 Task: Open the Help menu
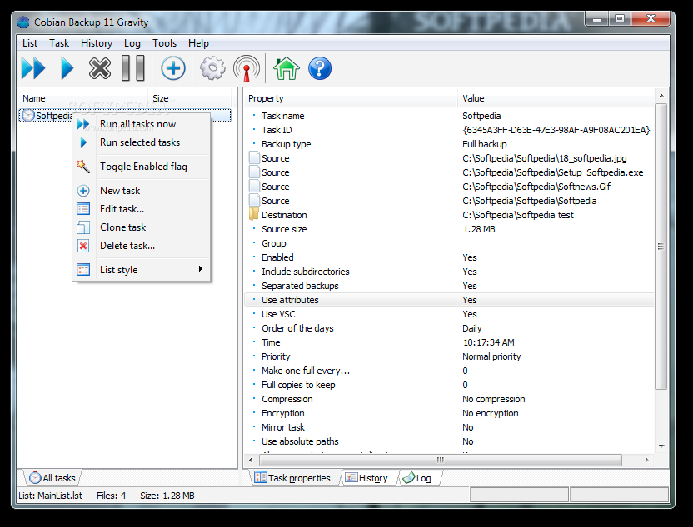(198, 43)
